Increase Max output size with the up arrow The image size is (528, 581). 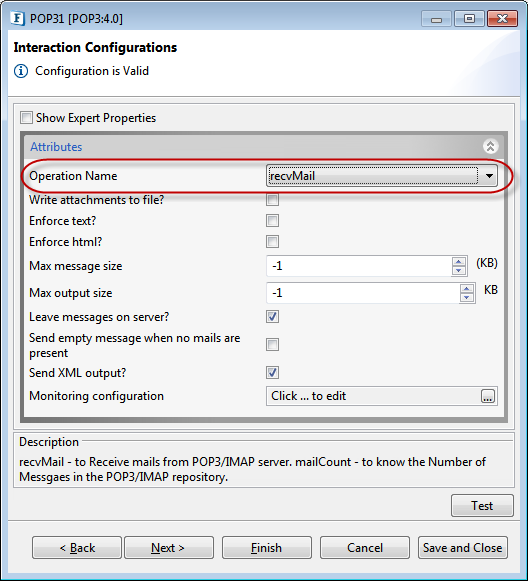click(467, 289)
